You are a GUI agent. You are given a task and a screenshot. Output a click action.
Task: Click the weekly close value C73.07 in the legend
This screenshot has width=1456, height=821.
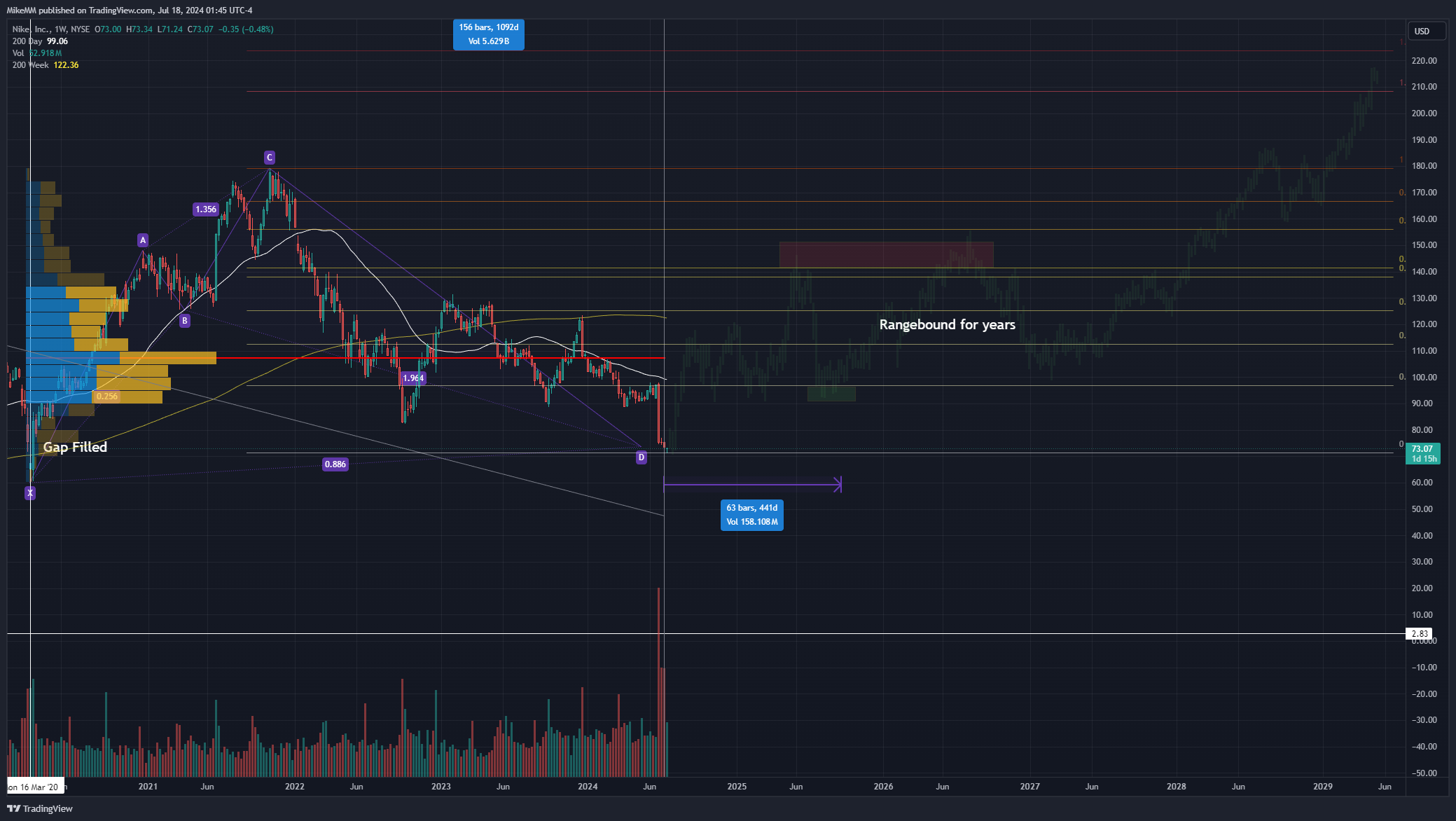200,29
